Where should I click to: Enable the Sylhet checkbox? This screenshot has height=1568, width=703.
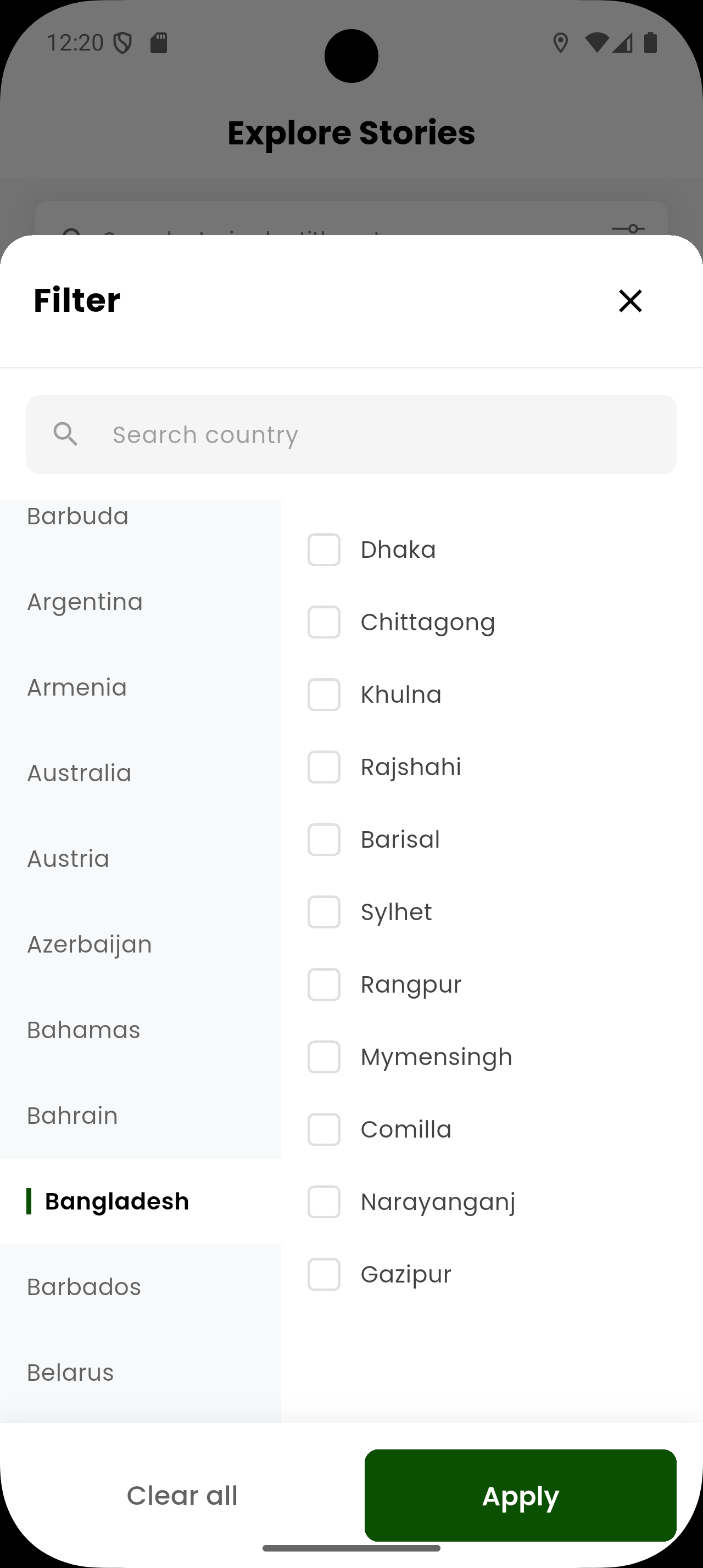pos(324,912)
